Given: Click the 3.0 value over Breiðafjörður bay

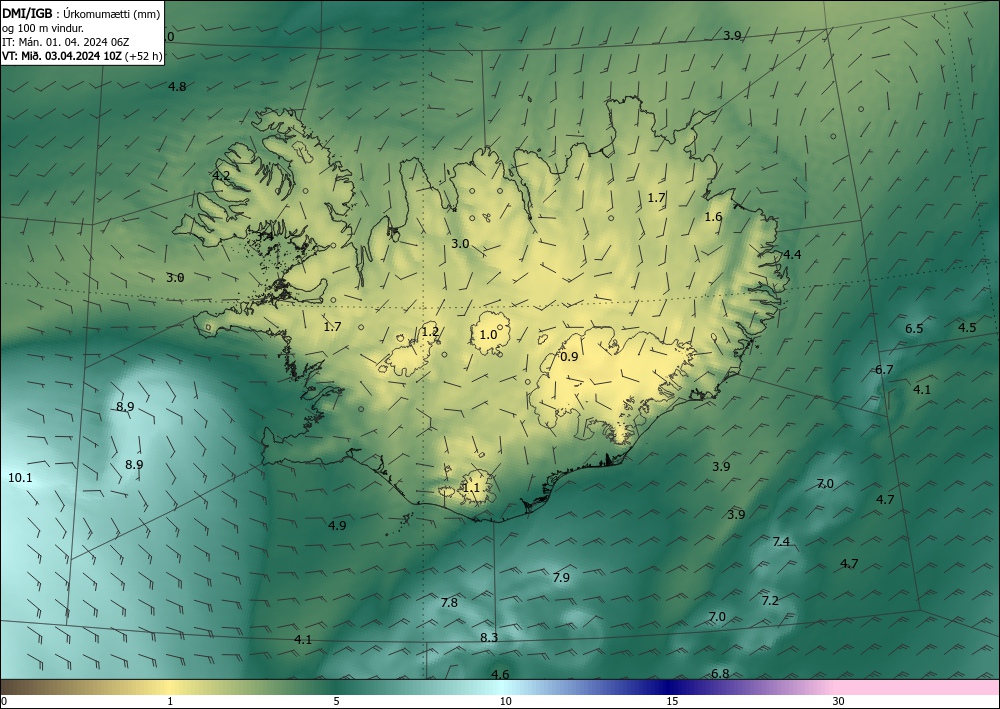Looking at the screenshot, I should coord(175,278).
